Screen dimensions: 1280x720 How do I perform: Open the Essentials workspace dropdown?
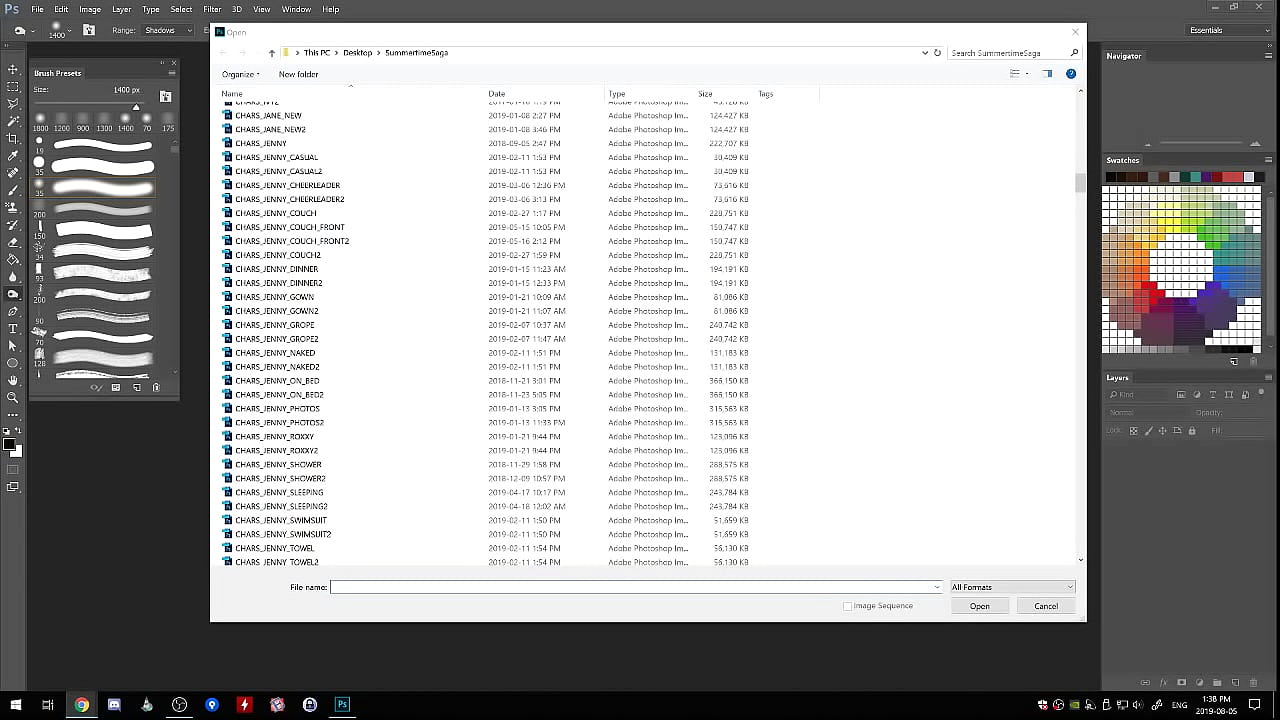(1228, 30)
